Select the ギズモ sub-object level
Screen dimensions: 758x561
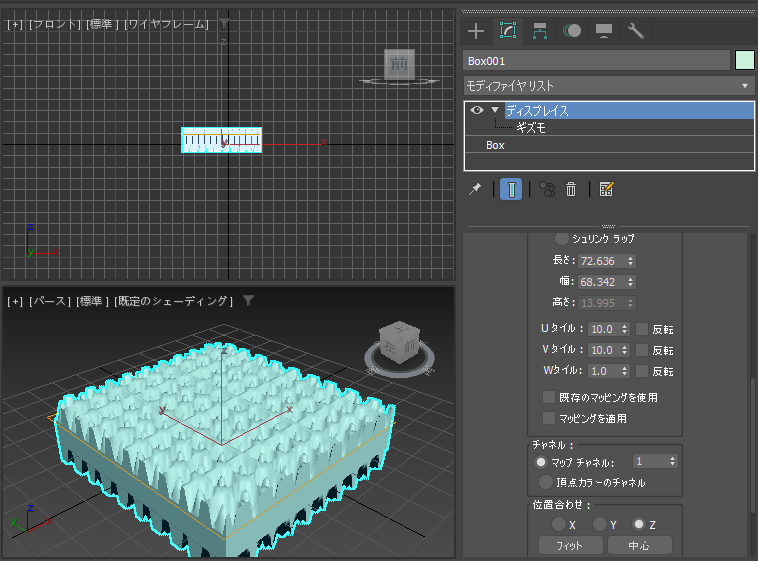(x=531, y=128)
